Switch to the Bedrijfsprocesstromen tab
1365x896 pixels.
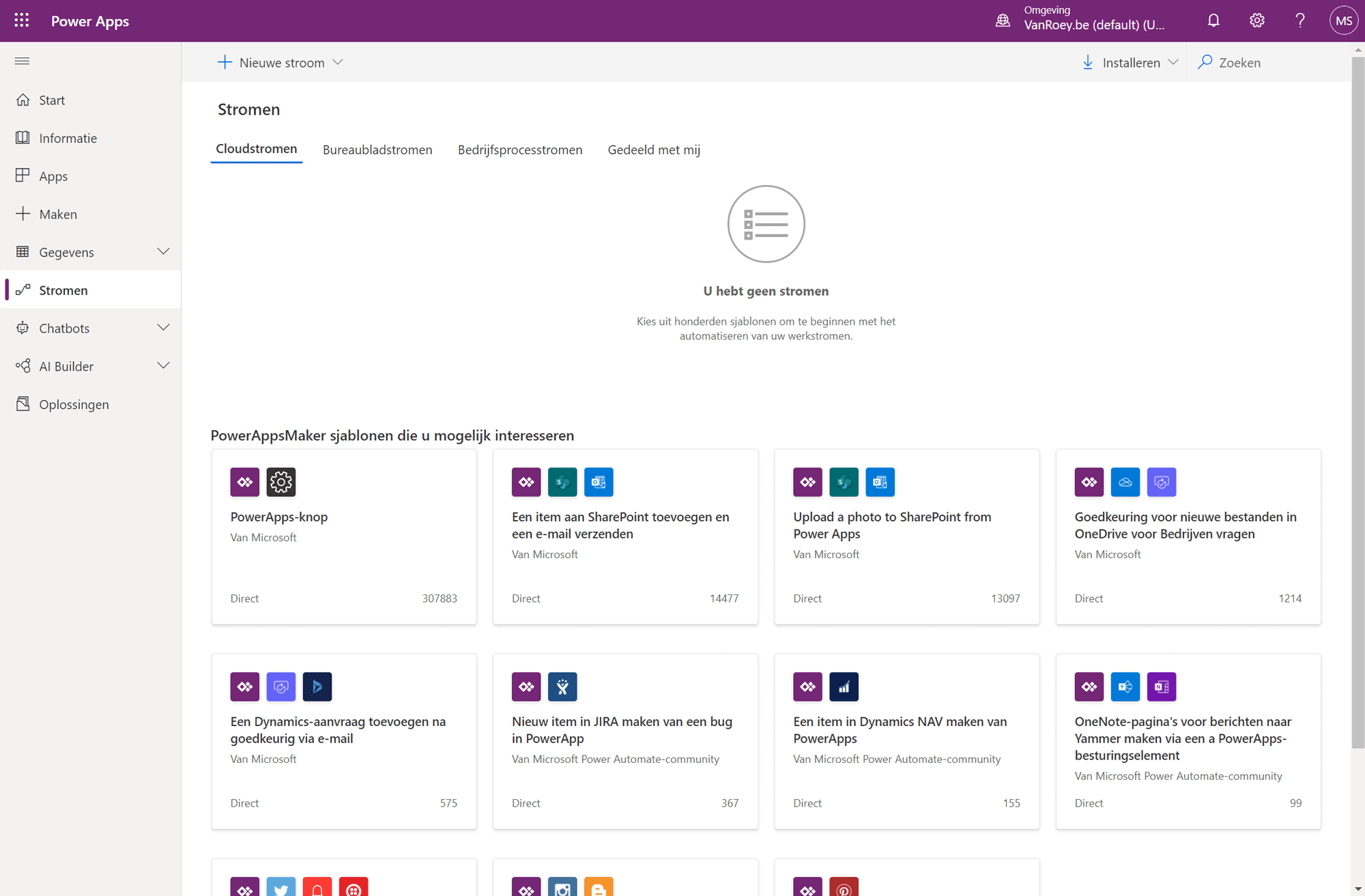[520, 149]
